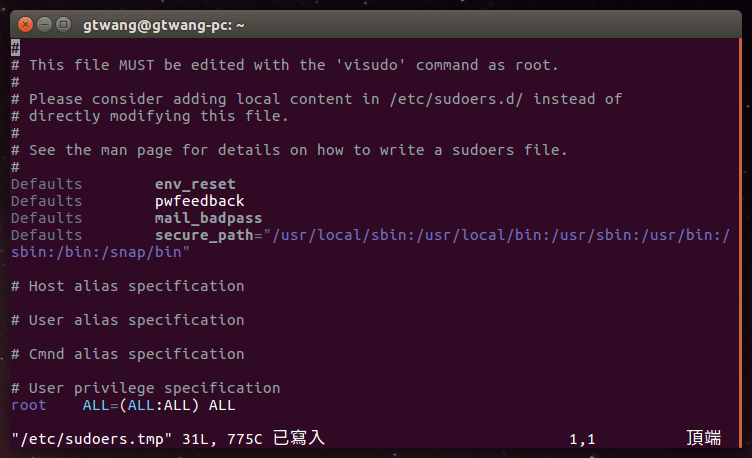Click the 1,1 cursor position indicator
752x458 pixels.
[x=582, y=439]
